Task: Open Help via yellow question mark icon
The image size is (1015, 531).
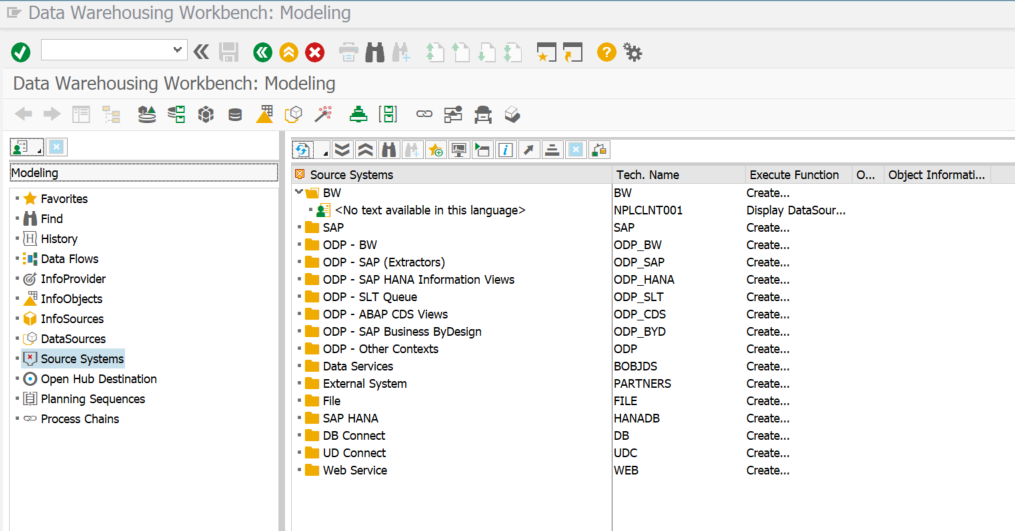Action: click(606, 52)
